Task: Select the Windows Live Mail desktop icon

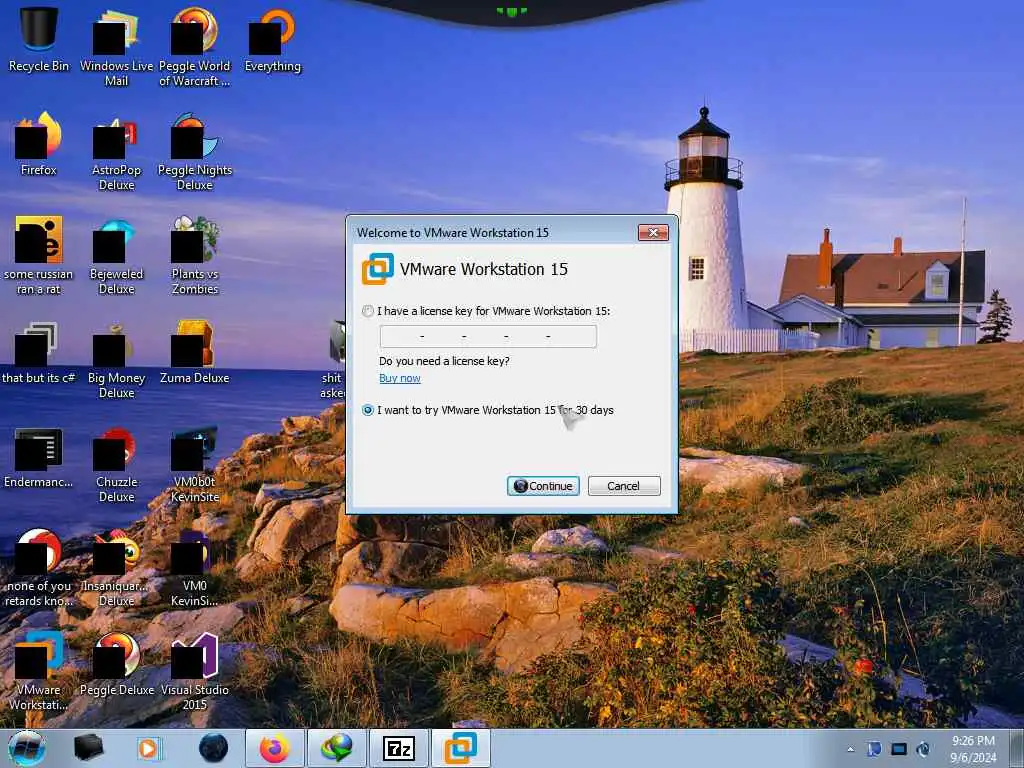Action: coord(116,47)
